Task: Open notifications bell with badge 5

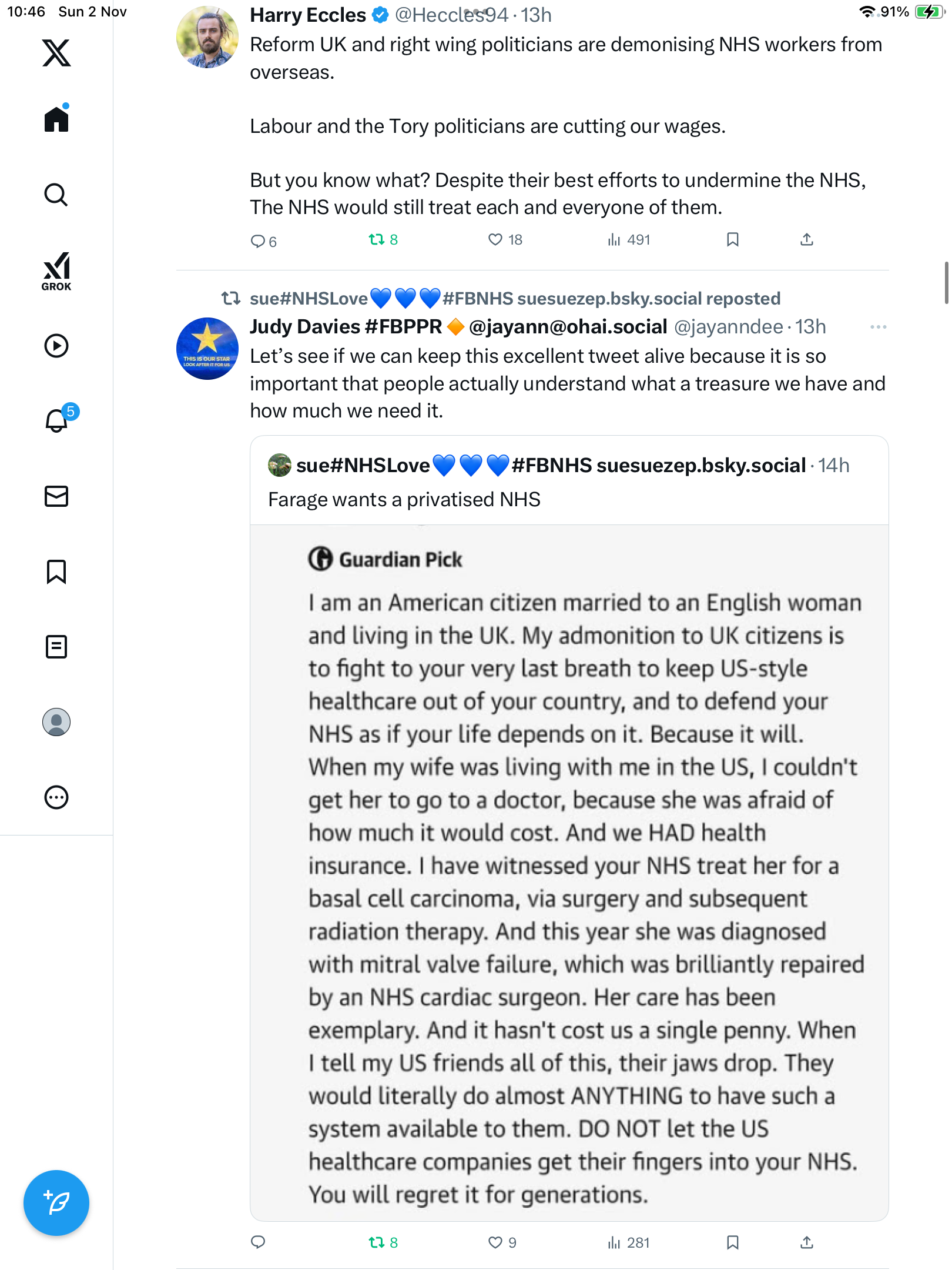Action: (x=58, y=420)
